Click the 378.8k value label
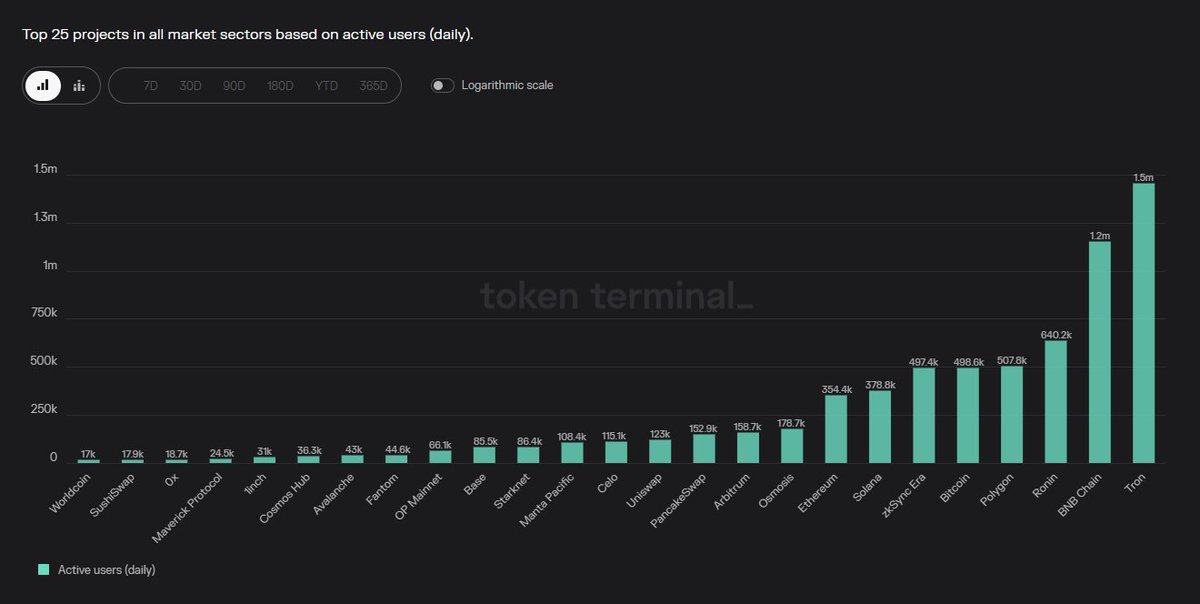1200x604 pixels. pyautogui.click(x=879, y=384)
